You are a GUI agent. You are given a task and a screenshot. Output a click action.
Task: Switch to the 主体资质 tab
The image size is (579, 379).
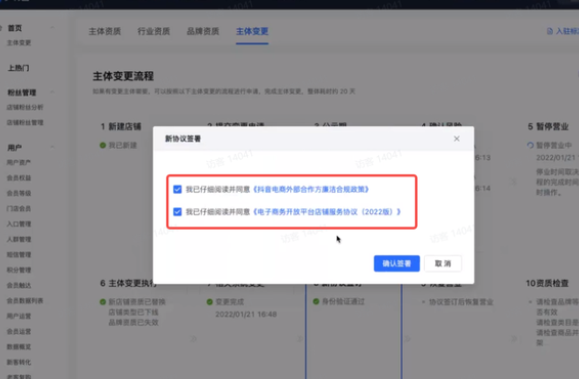(105, 31)
